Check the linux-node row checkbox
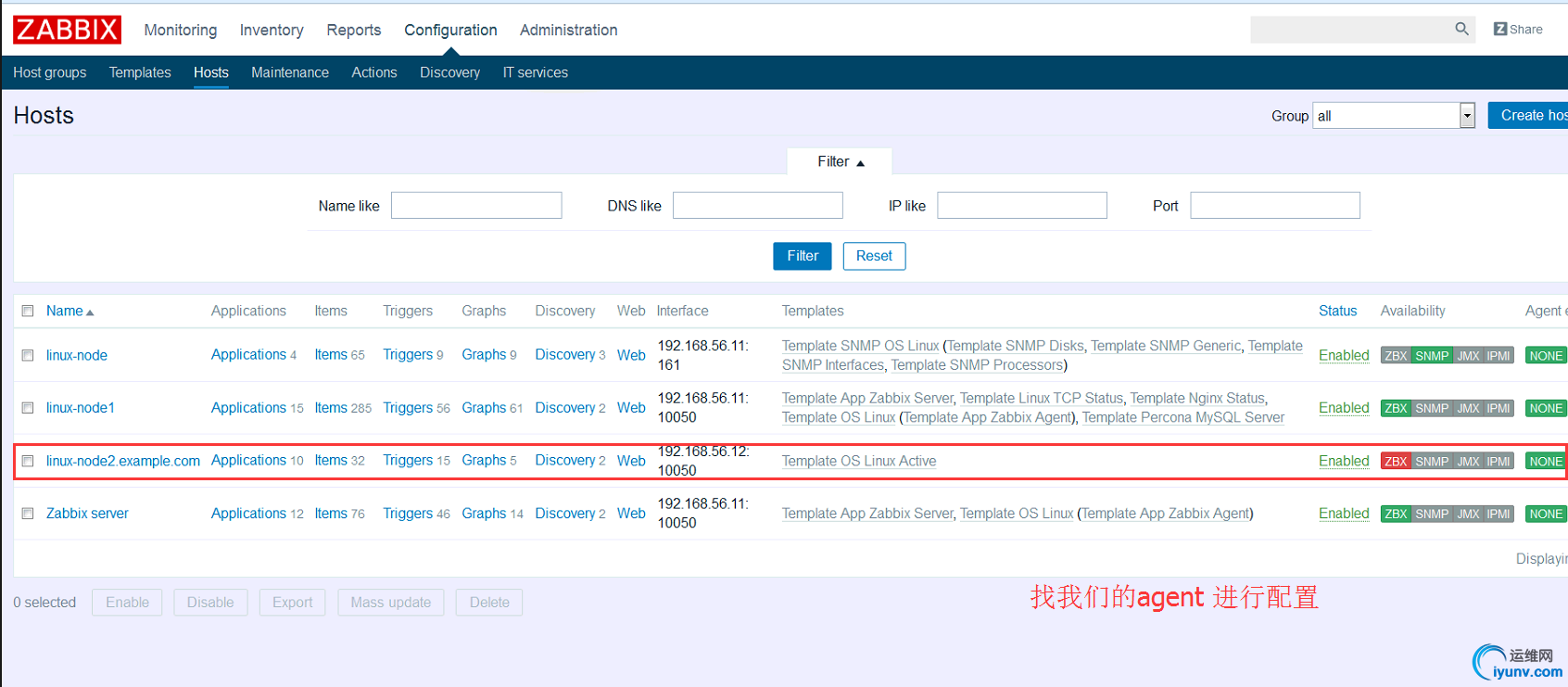This screenshot has height=687, width=1568. pos(28,356)
